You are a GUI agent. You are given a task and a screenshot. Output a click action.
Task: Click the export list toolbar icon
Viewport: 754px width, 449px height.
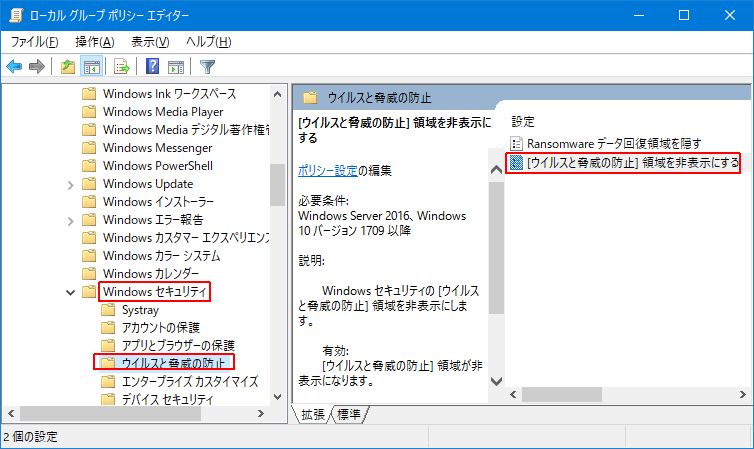pyautogui.click(x=122, y=67)
